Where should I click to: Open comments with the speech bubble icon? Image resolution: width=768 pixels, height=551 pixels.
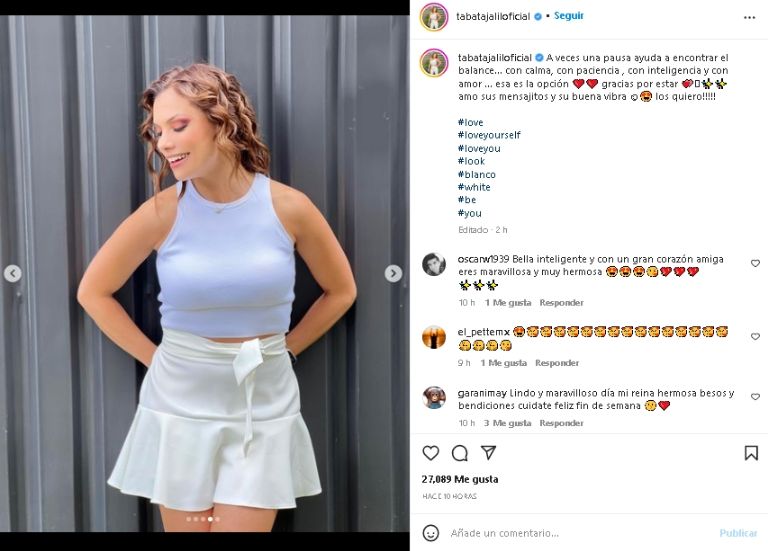(x=460, y=453)
